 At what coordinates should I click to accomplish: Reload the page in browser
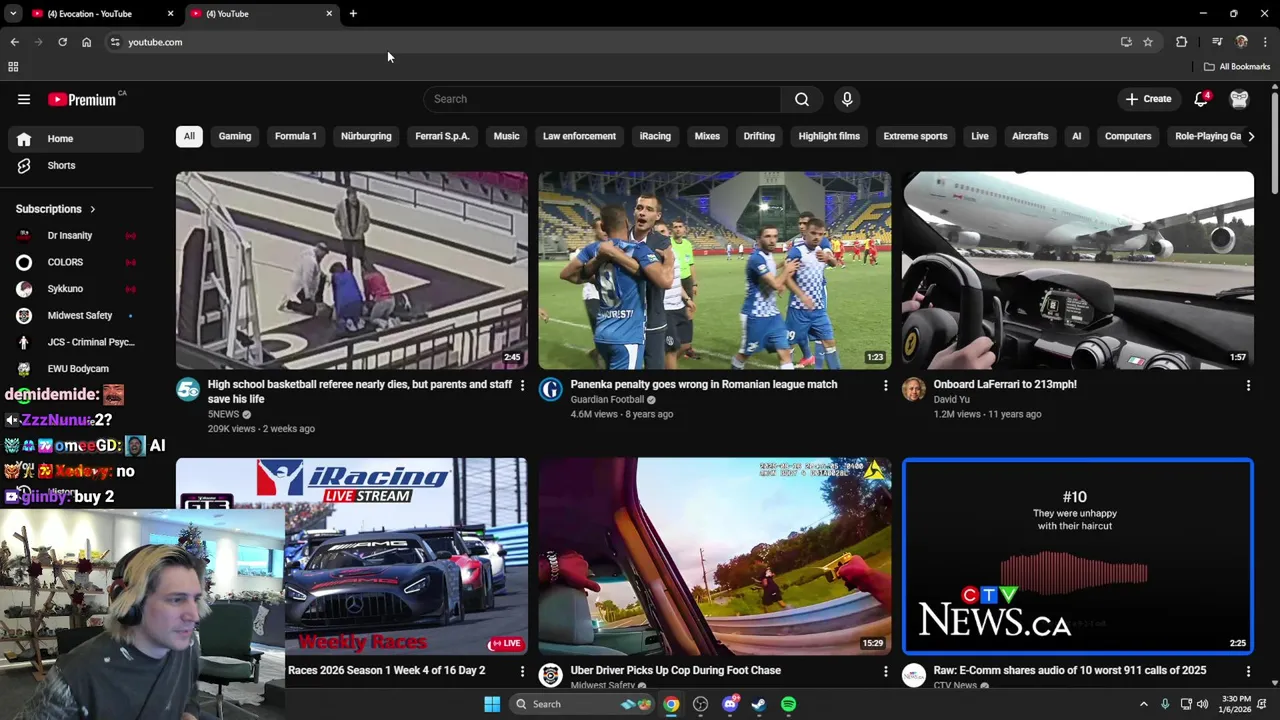coord(62,42)
